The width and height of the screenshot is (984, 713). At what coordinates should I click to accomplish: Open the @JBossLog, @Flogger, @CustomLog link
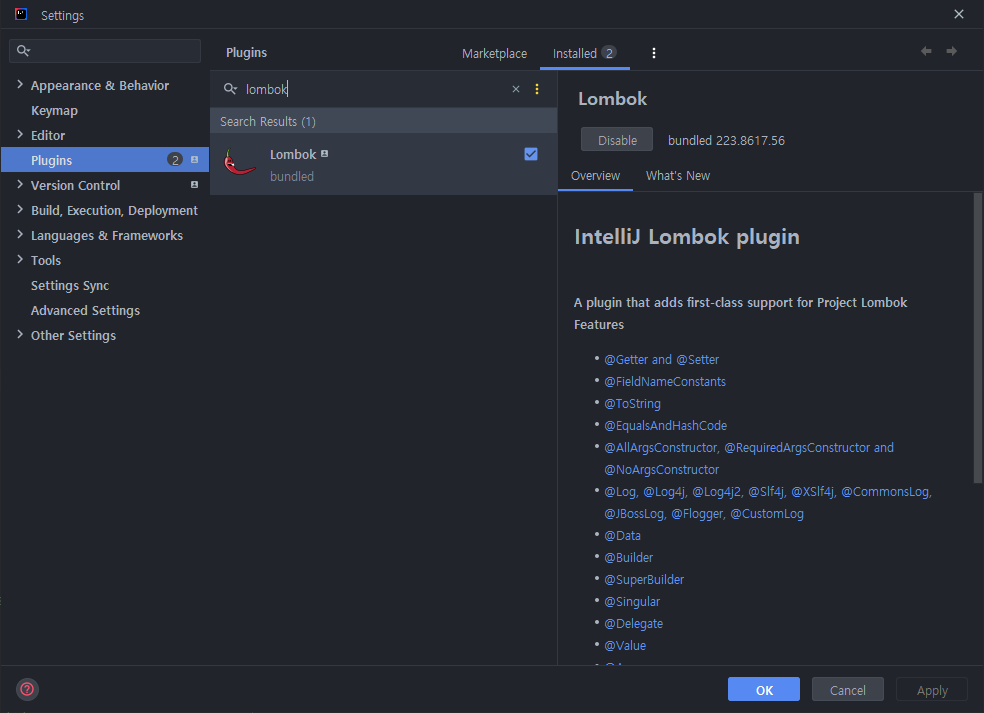pos(703,513)
